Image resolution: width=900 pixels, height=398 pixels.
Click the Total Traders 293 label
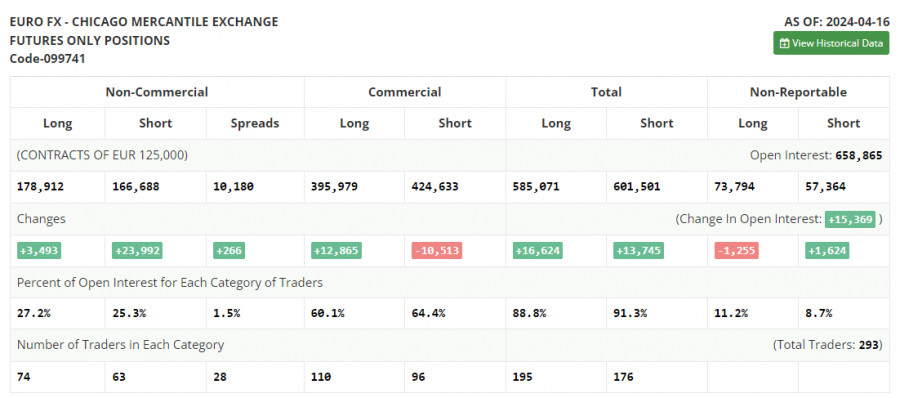(x=828, y=345)
